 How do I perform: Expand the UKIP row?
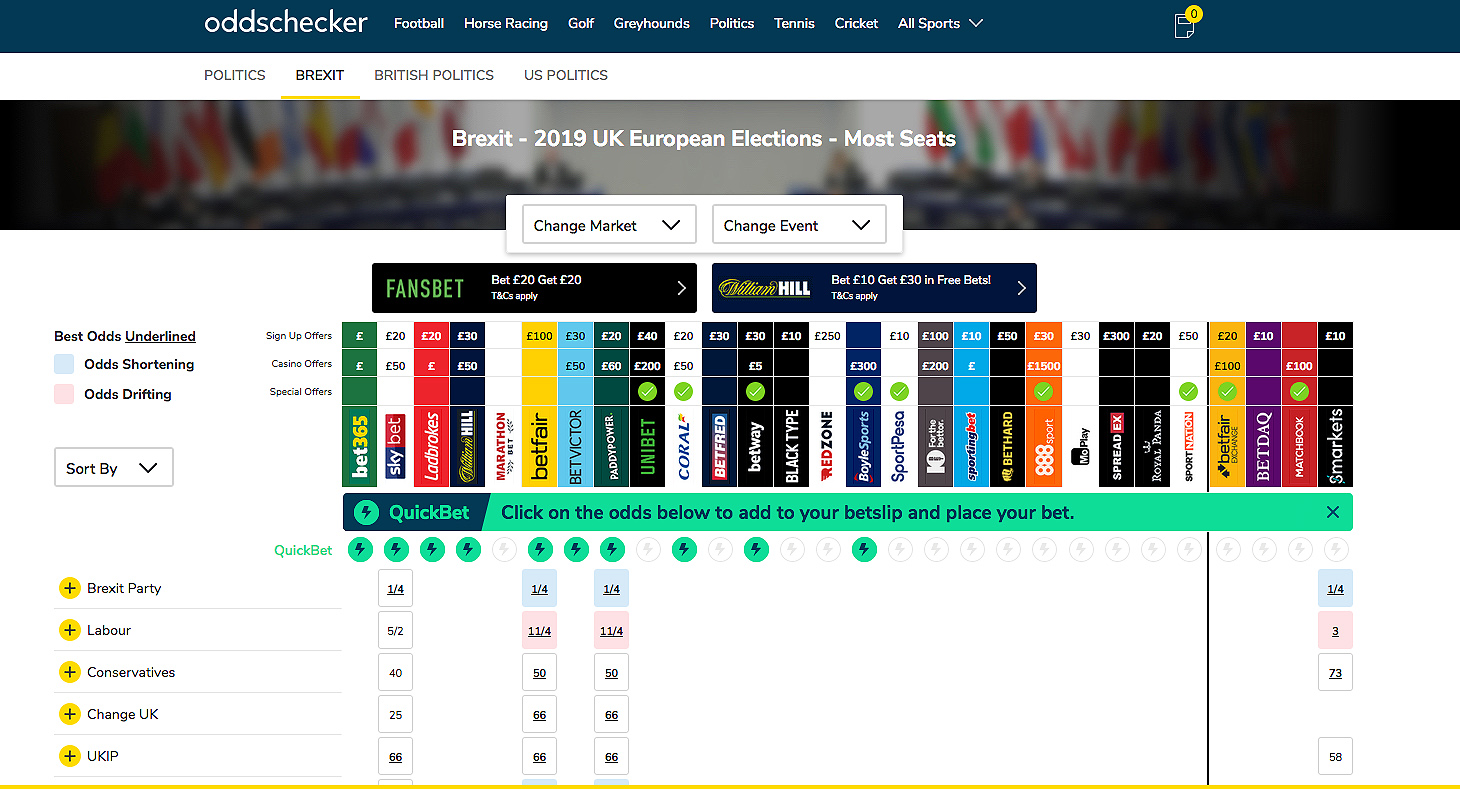[69, 756]
